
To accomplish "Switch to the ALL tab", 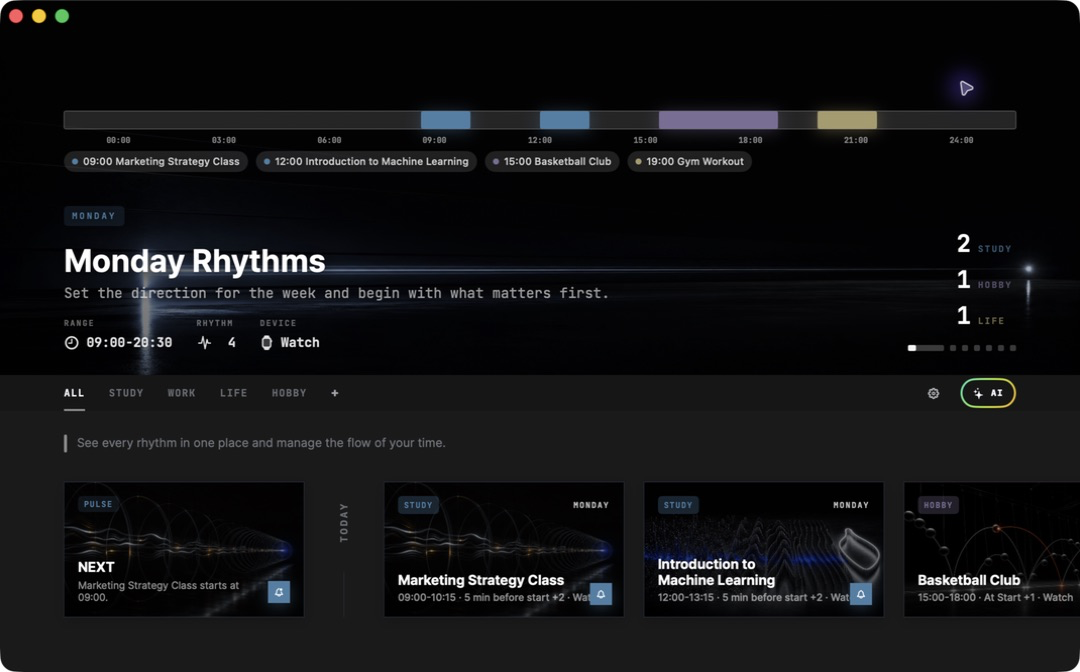I will pos(74,393).
